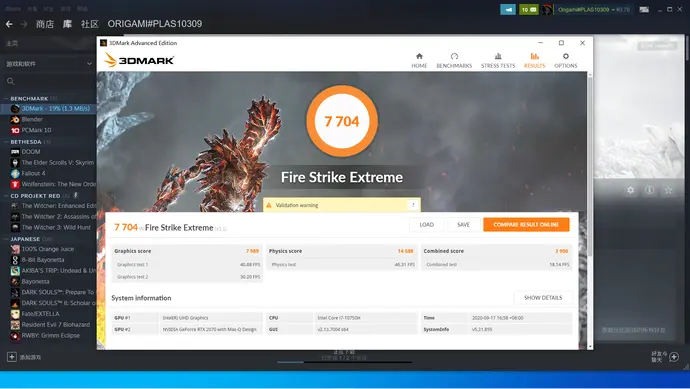Select The Witcher 3: Wild Hunt
This screenshot has height=389, width=690.
48,228
